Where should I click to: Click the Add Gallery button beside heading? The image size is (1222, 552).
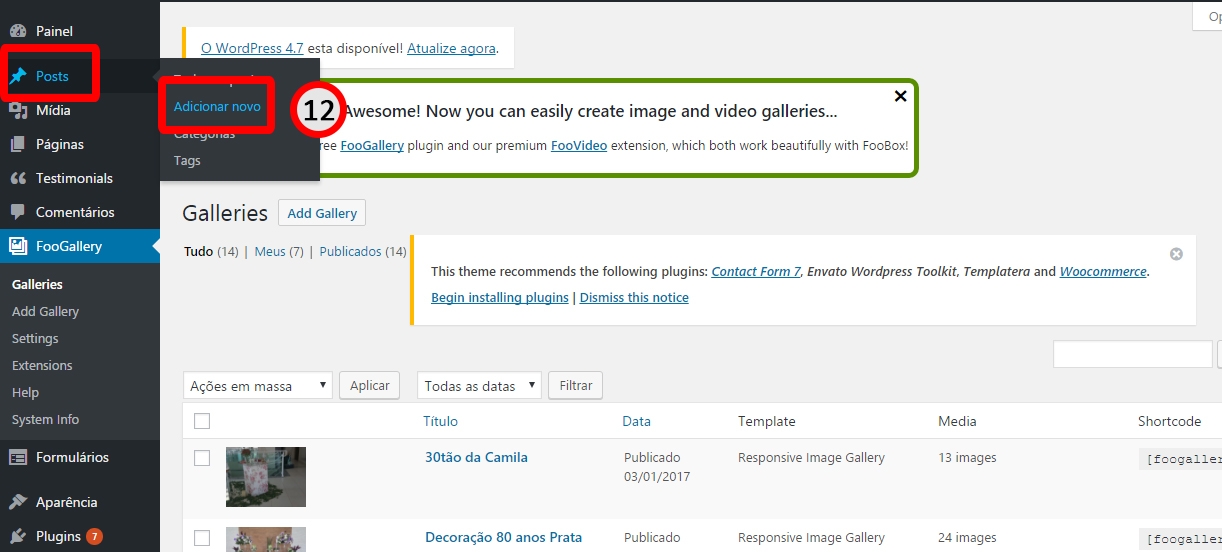pos(322,213)
